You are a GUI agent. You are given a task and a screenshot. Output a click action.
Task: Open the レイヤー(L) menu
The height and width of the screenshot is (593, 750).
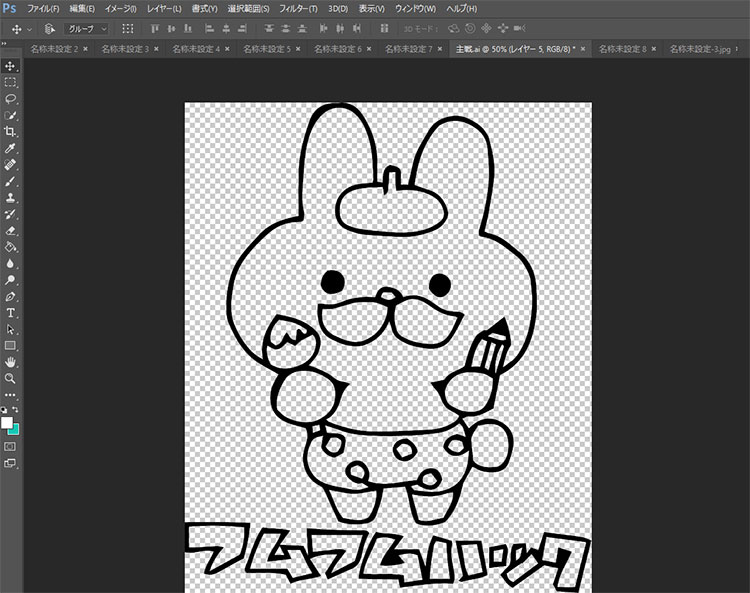click(x=164, y=9)
